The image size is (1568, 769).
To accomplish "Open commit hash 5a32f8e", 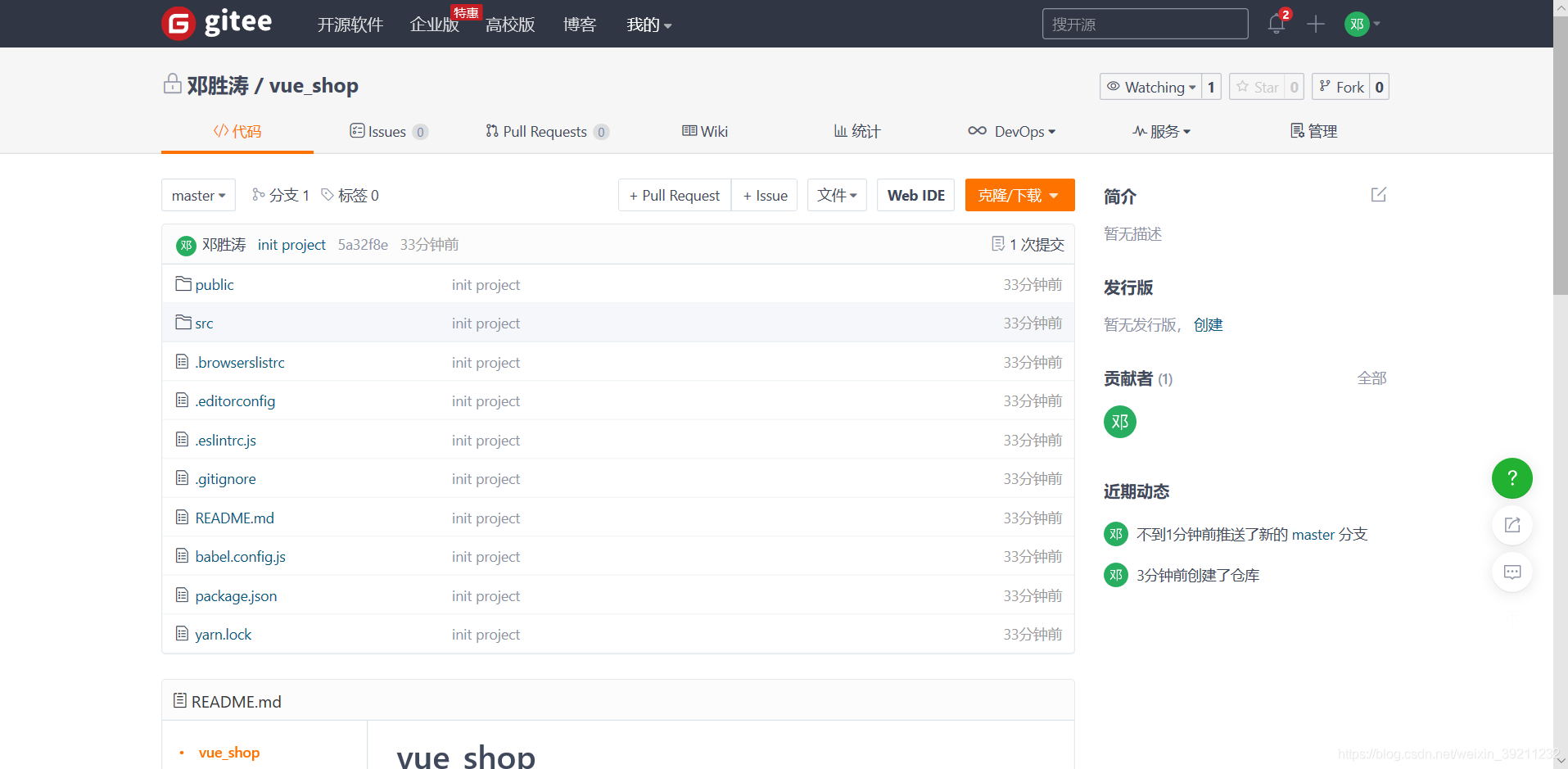I will [363, 245].
